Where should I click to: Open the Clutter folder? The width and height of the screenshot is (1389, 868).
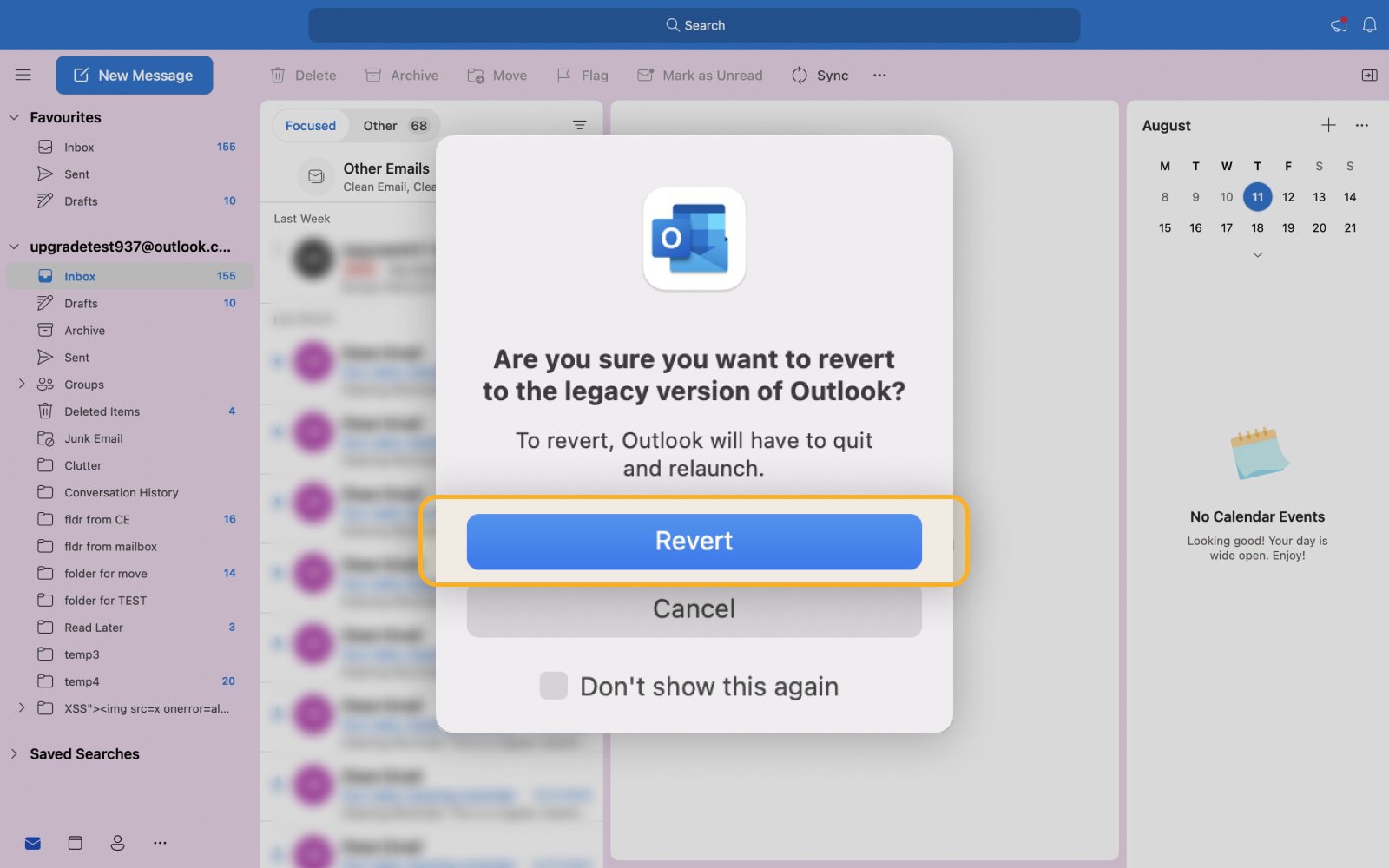click(130, 465)
